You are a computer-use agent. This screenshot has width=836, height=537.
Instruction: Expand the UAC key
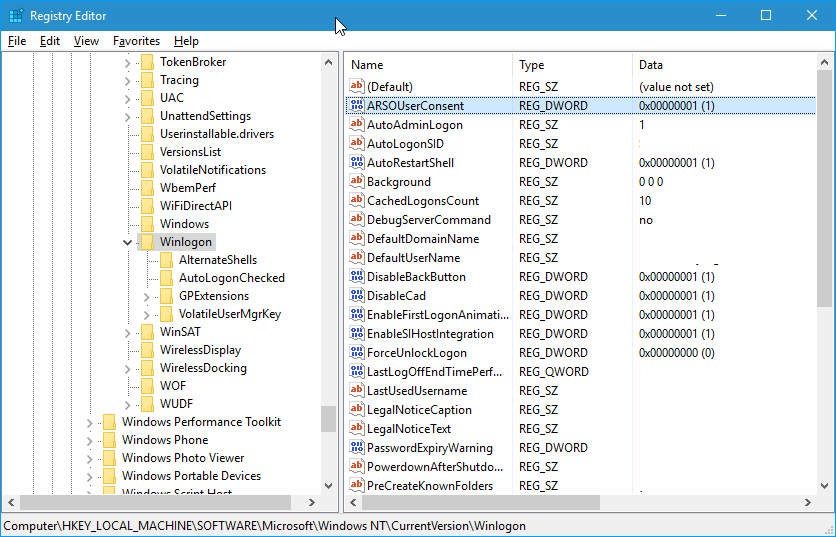click(x=127, y=99)
